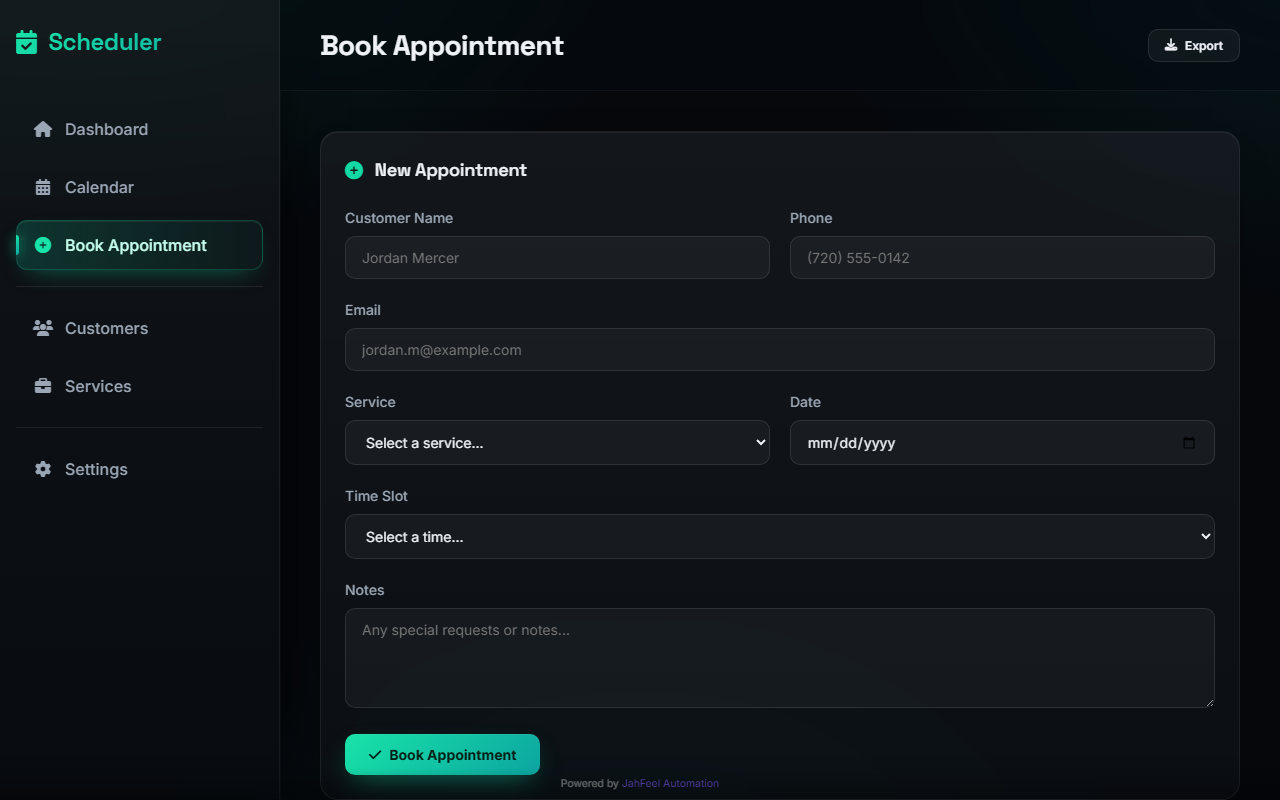Click the Phone field label
This screenshot has height=800, width=1280.
tap(811, 218)
